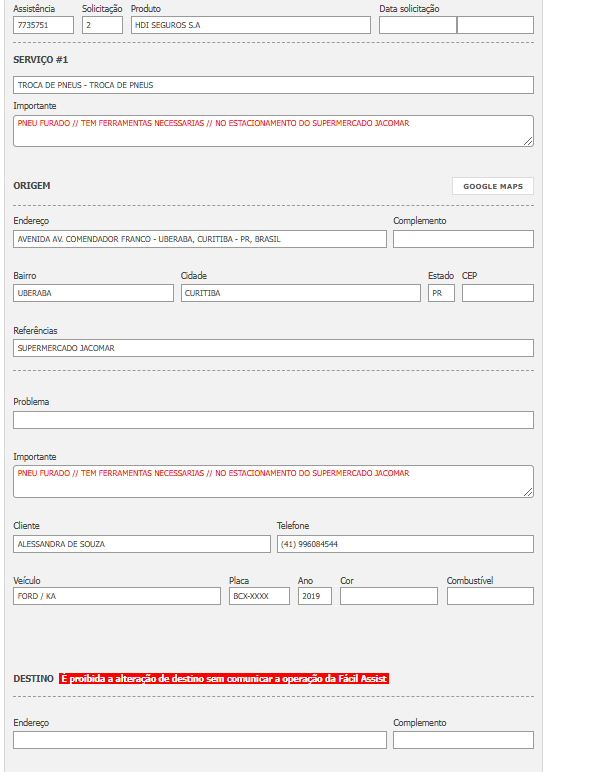Click the Bairro field UBERABA
609x772 pixels.
coord(94,293)
